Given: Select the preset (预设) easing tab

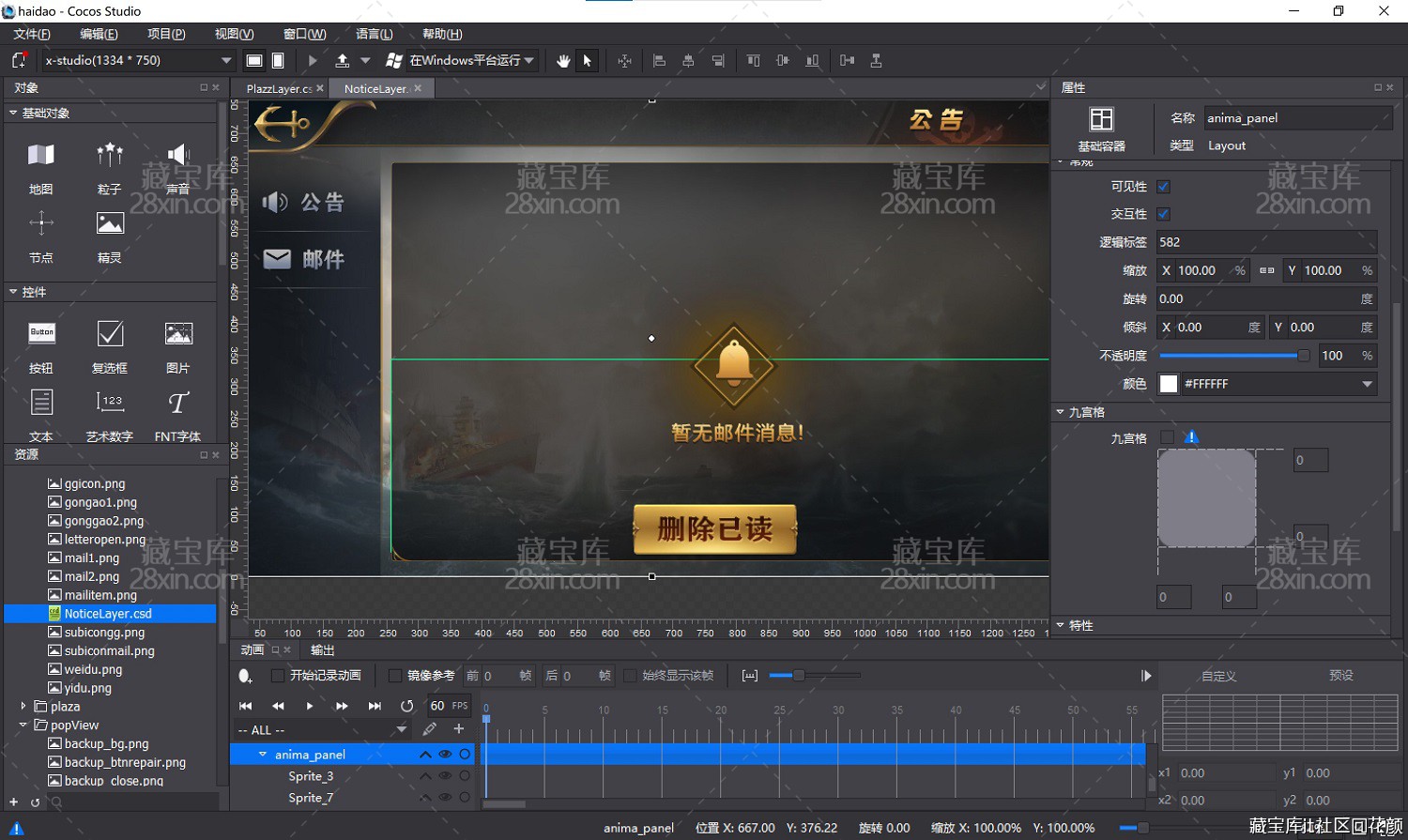Looking at the screenshot, I should click(x=1341, y=676).
